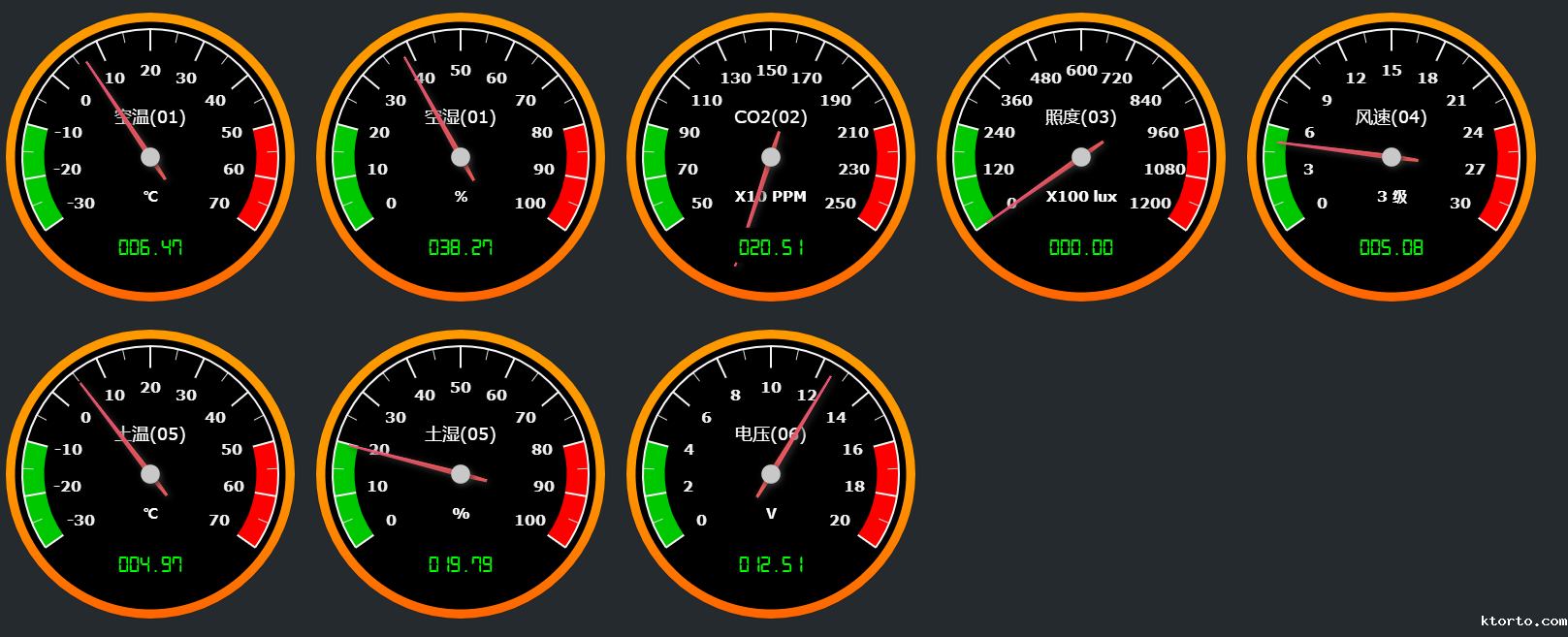Select the 土温(05) soil temperature gauge label
Image resolution: width=1568 pixels, height=637 pixels.
150,434
